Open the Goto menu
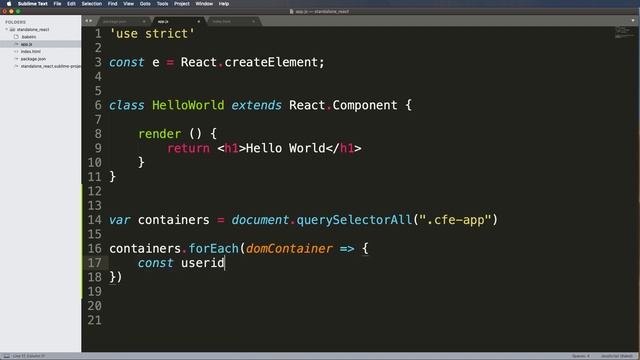640x360 pixels. tap(145, 4)
